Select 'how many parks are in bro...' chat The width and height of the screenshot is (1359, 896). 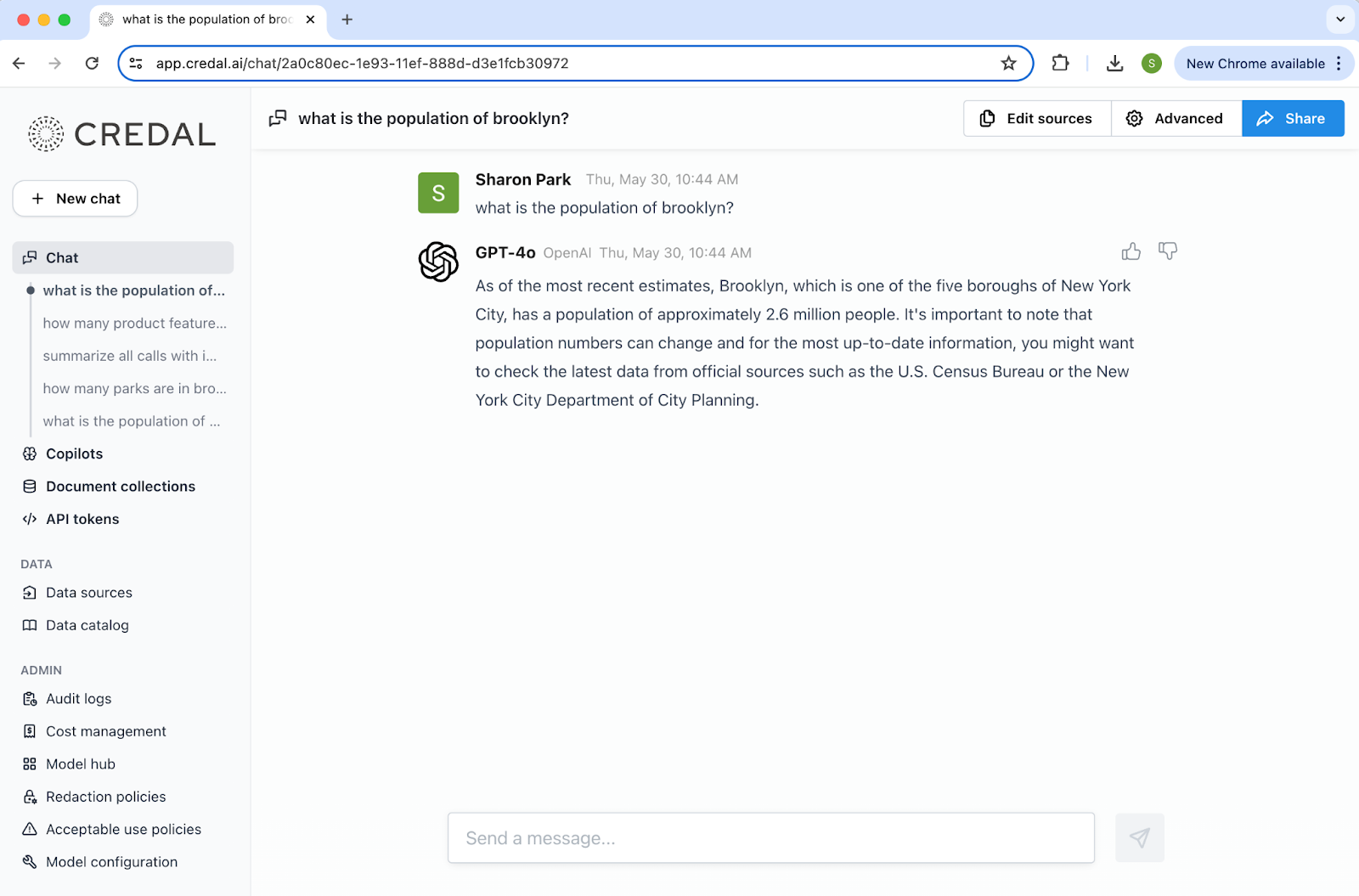[x=134, y=389]
